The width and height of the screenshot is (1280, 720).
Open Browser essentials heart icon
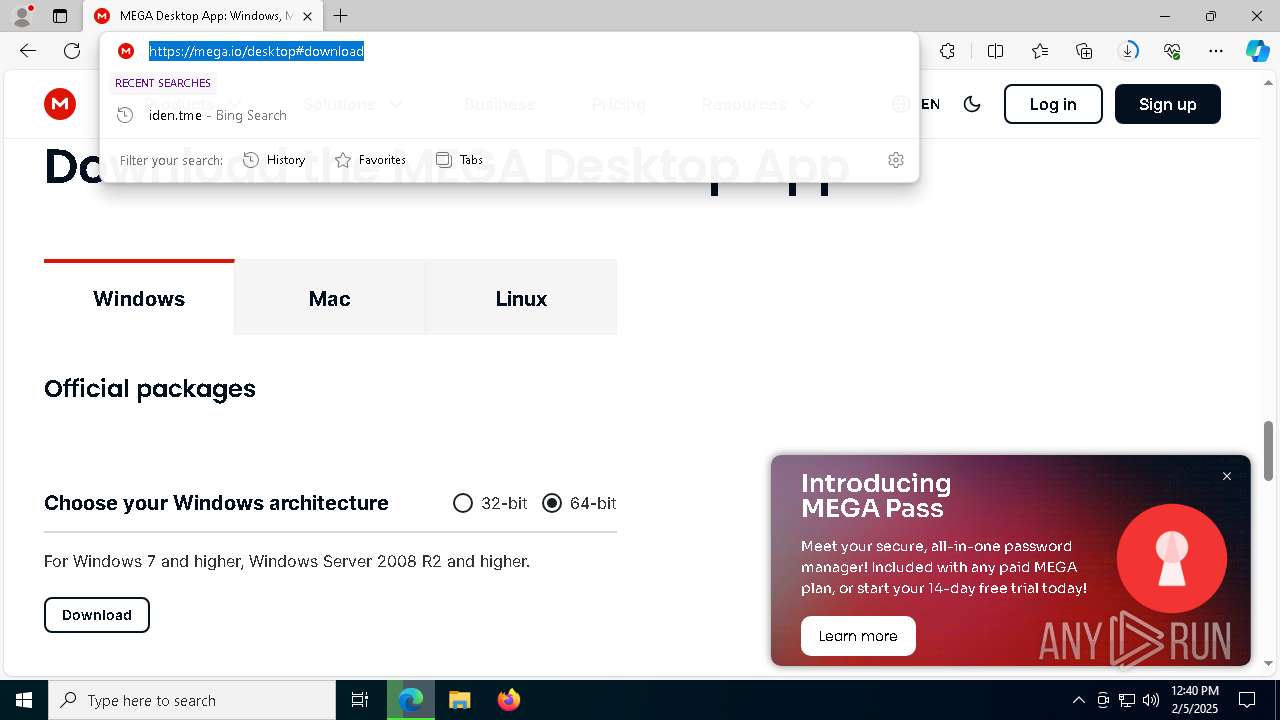point(1172,51)
